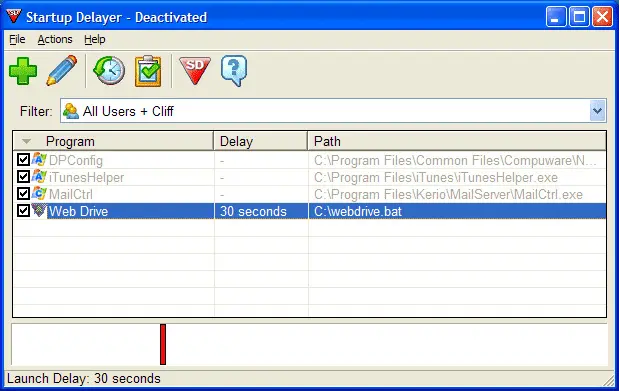Click the Compuware path of DPConfig

(x=455, y=160)
